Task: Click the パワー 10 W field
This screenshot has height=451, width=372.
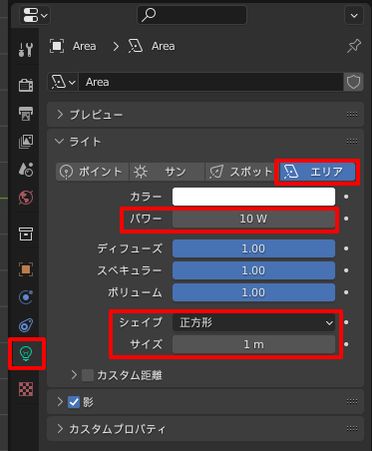Action: click(x=254, y=219)
